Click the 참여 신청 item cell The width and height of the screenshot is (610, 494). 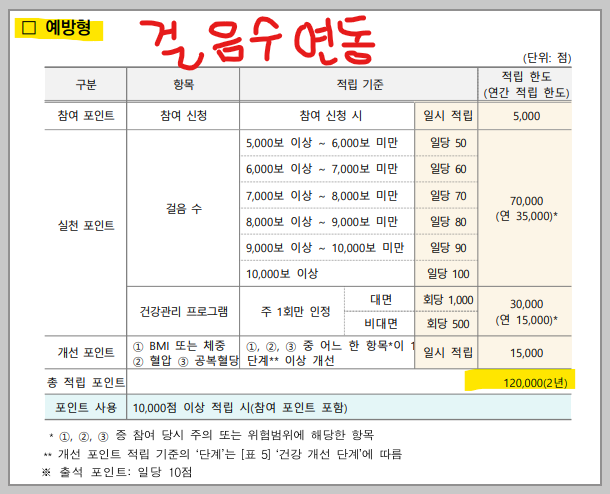click(x=183, y=116)
